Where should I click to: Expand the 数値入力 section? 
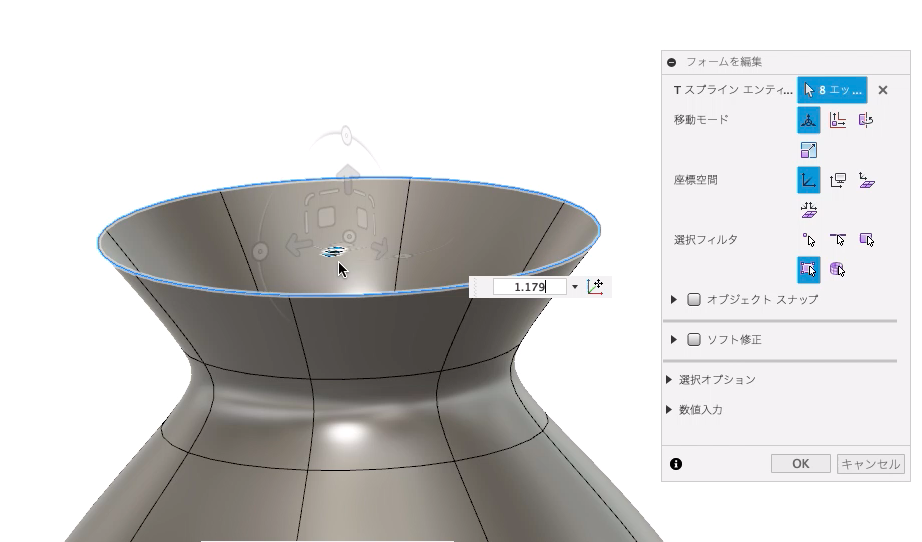point(669,410)
